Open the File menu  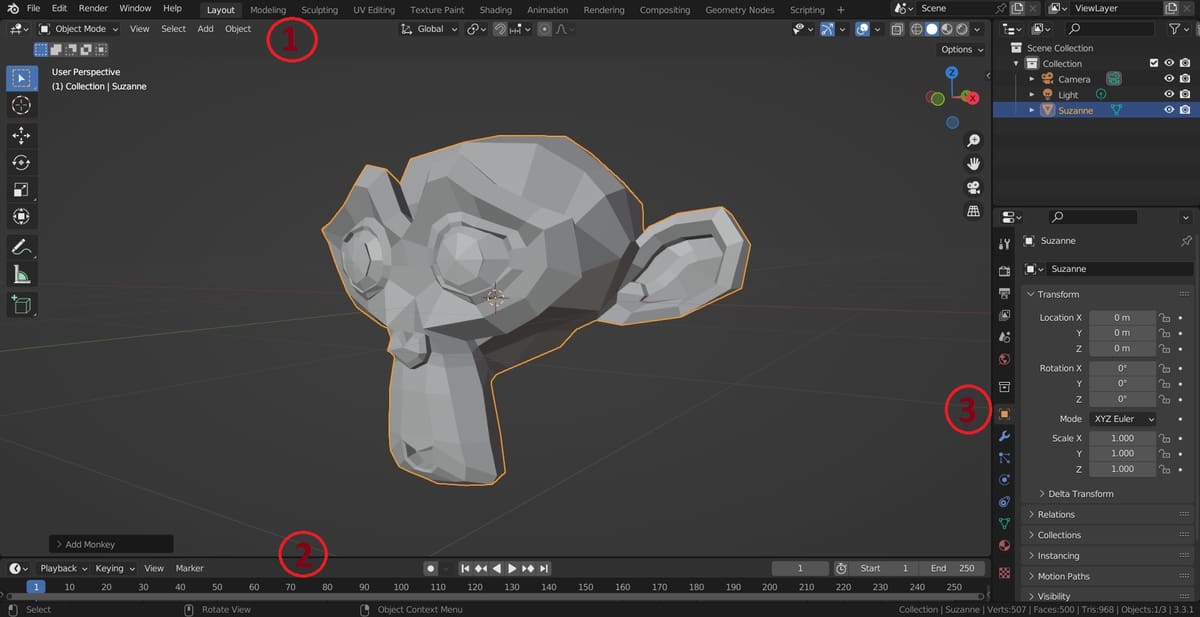pyautogui.click(x=34, y=9)
